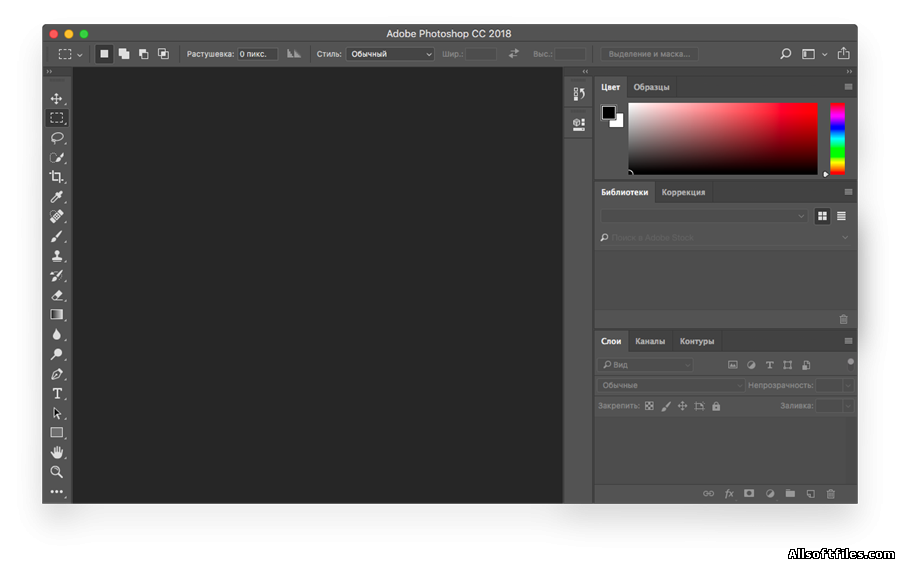Select the Blur tool
This screenshot has height=564, width=900.
click(56, 334)
